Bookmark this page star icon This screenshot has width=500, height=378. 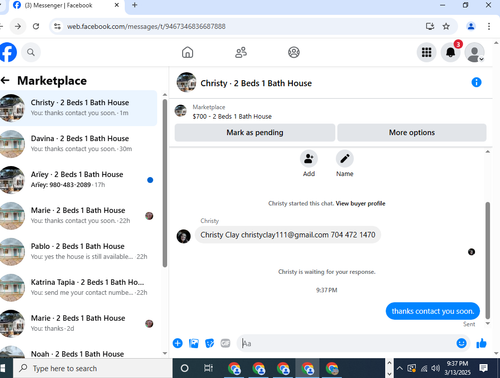446,26
